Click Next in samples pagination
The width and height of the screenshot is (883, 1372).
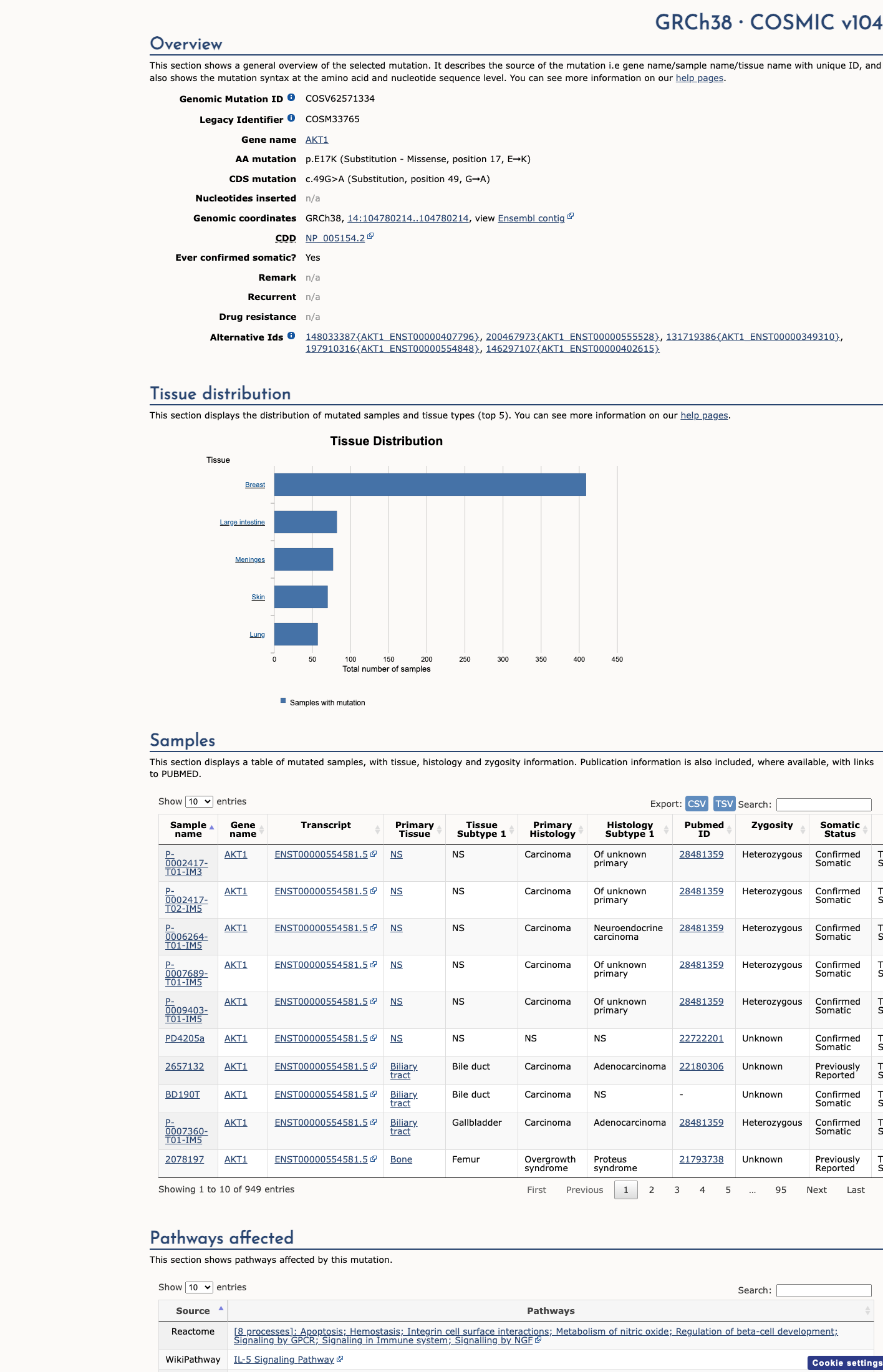pos(816,1190)
